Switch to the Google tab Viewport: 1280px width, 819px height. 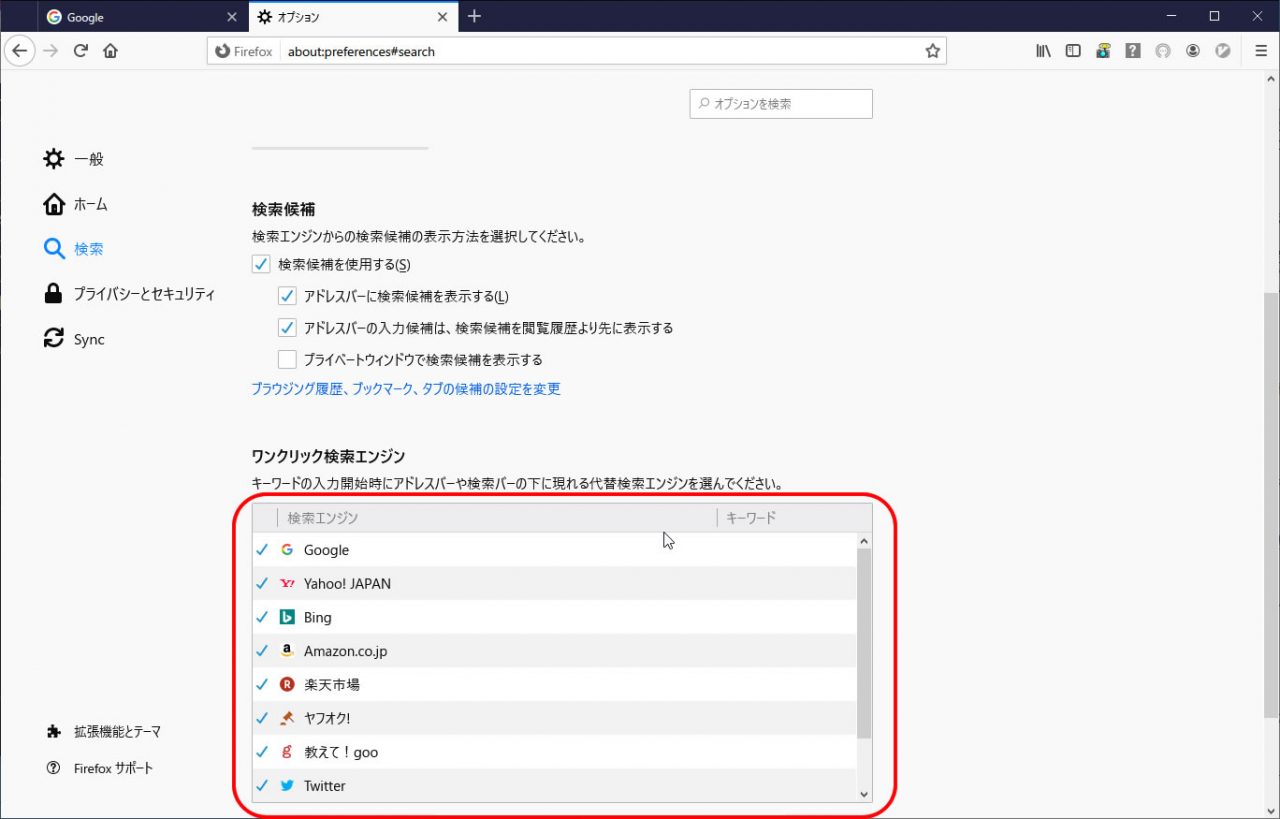click(x=142, y=17)
